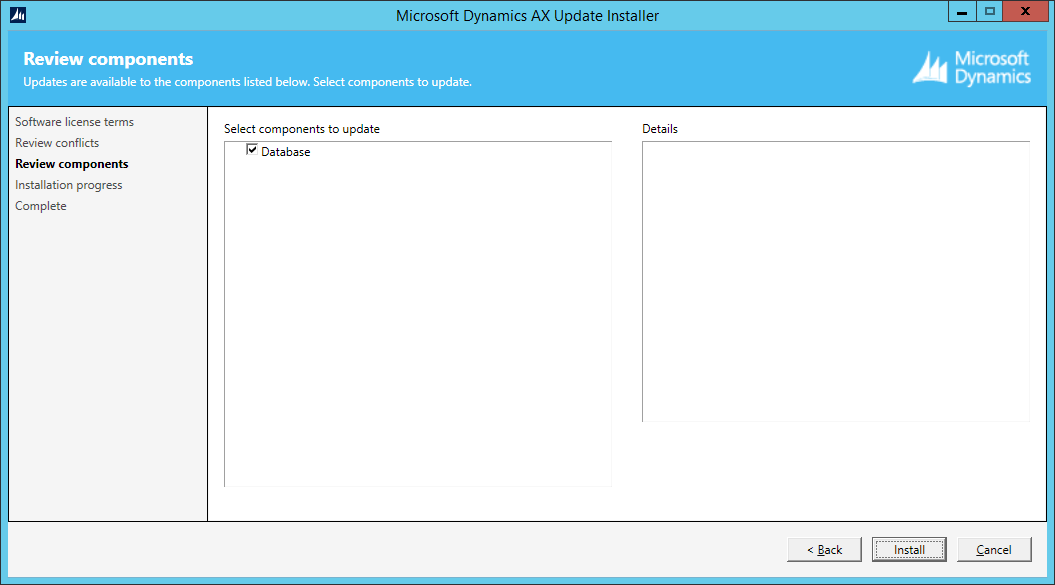Open the Review conflicts step
The height and width of the screenshot is (585, 1055).
pyautogui.click(x=57, y=143)
